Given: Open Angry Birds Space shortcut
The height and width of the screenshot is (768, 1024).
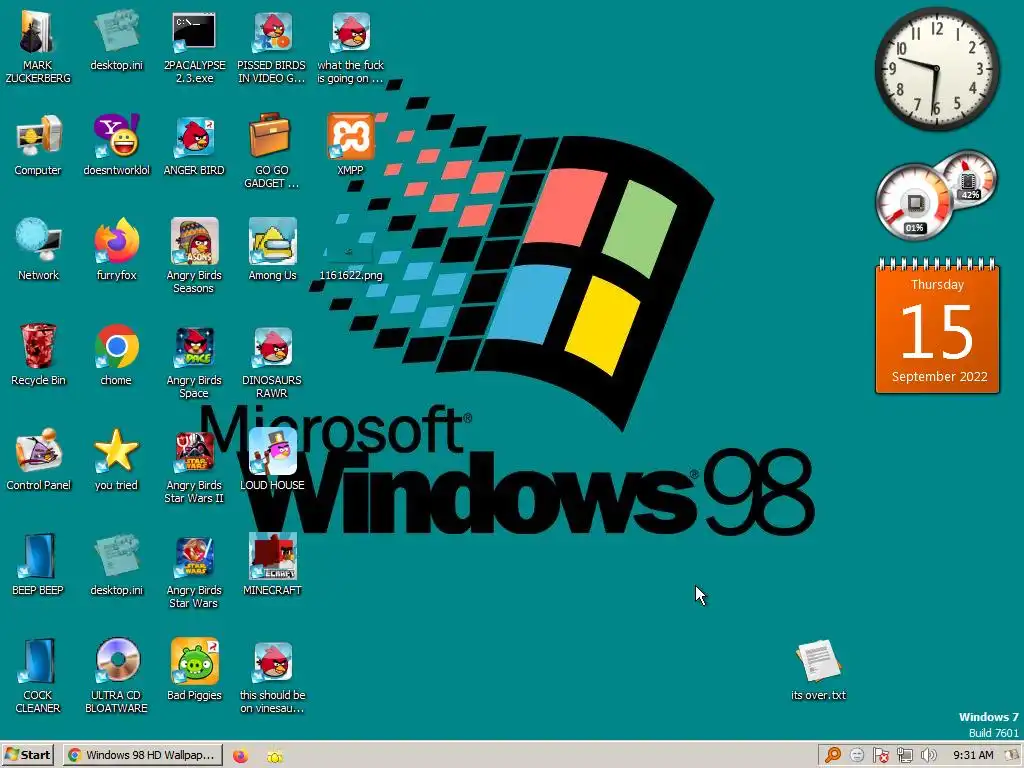Looking at the screenshot, I should click(194, 347).
